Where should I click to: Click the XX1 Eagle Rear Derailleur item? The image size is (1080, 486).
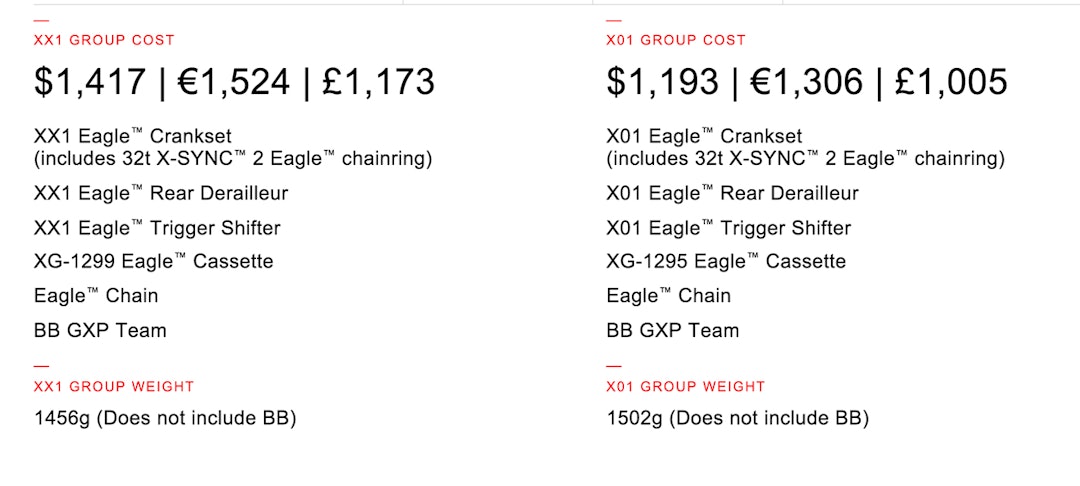(161, 194)
